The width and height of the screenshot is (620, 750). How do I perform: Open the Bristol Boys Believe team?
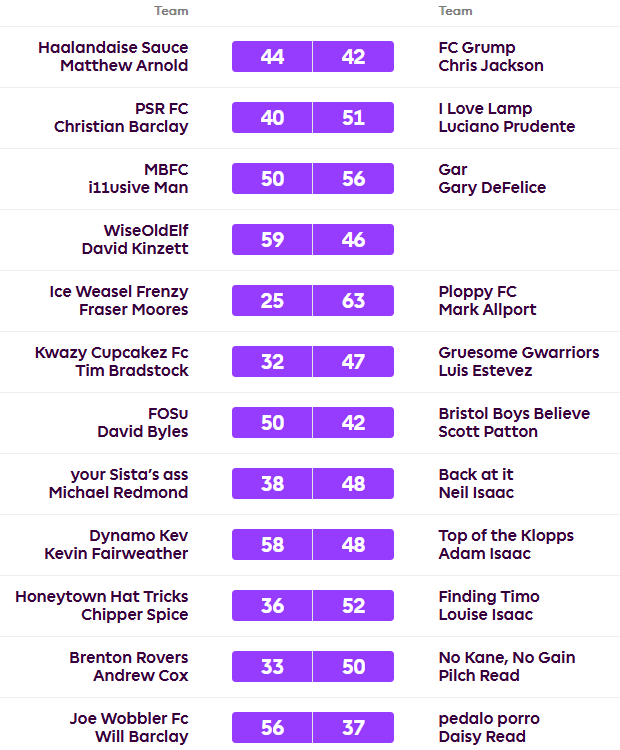tap(514, 413)
